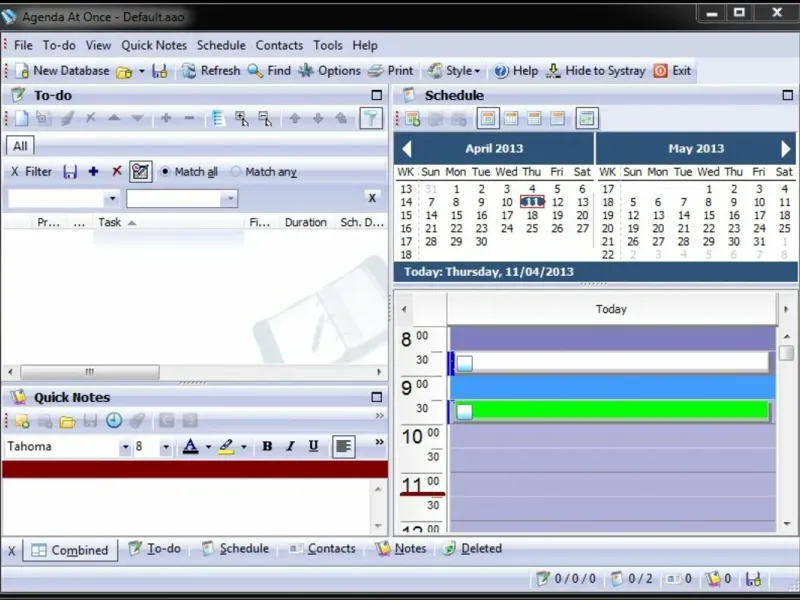Expand the open database dropdown arrow
Image resolution: width=800 pixels, height=600 pixels.
click(x=141, y=71)
